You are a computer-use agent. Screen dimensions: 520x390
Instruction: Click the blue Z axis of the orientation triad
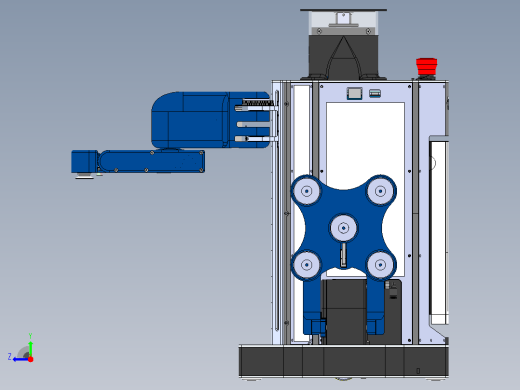pyautogui.click(x=20, y=359)
